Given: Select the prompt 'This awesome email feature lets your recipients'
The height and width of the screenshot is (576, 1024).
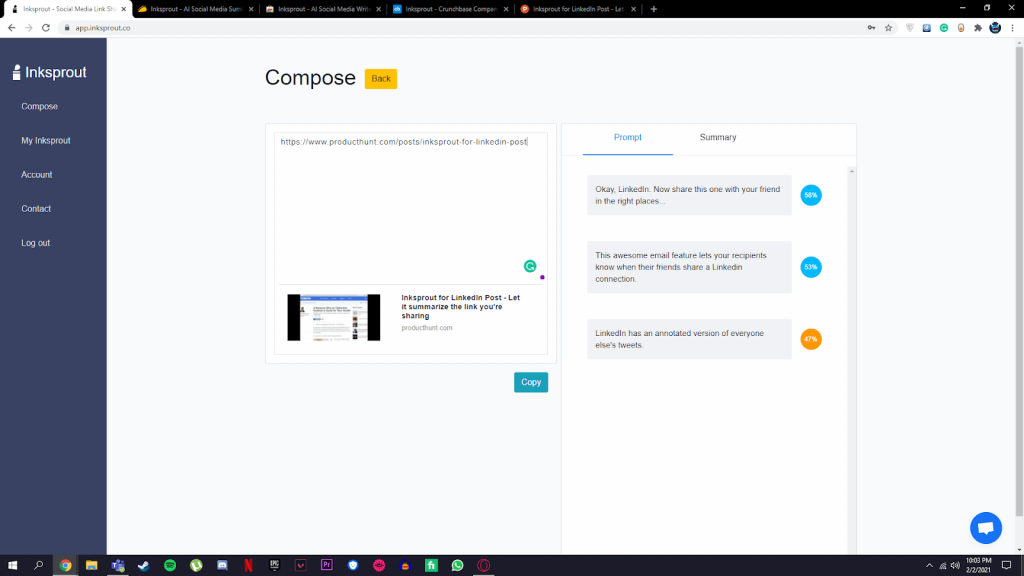Looking at the screenshot, I should (x=689, y=267).
